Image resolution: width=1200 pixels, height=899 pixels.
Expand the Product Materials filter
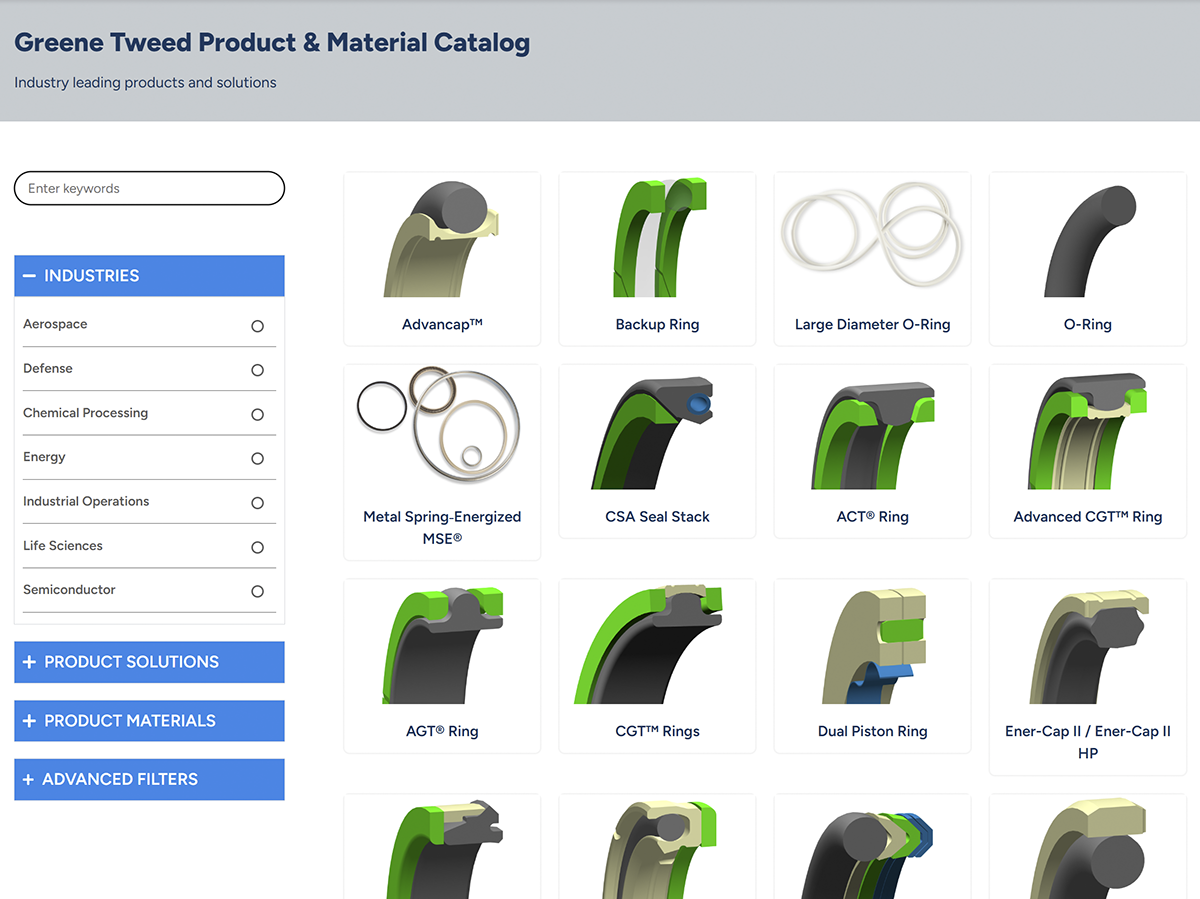pos(149,721)
